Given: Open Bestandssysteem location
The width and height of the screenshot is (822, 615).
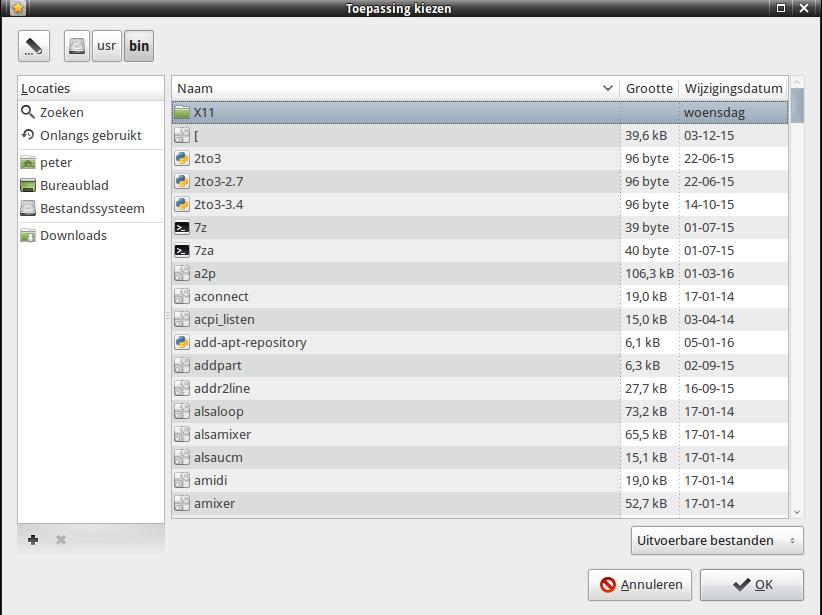Looking at the screenshot, I should click(x=92, y=208).
